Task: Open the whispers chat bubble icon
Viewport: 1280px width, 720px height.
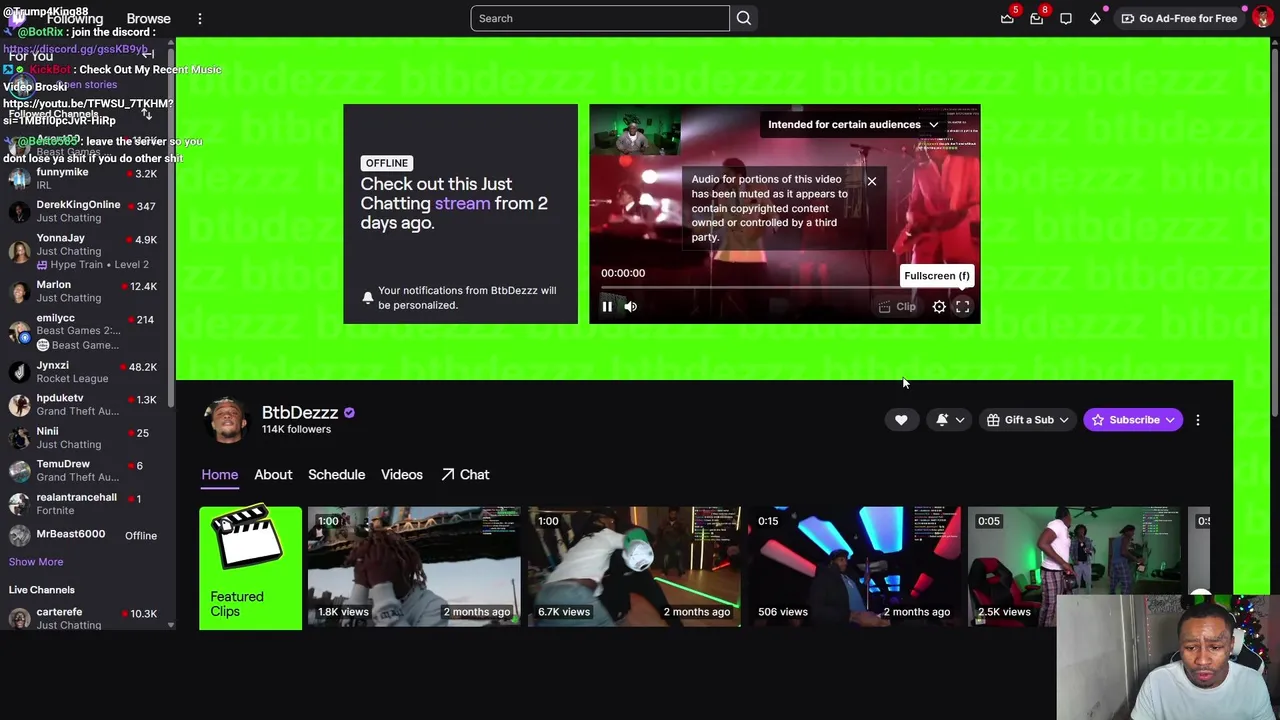Action: [1066, 18]
